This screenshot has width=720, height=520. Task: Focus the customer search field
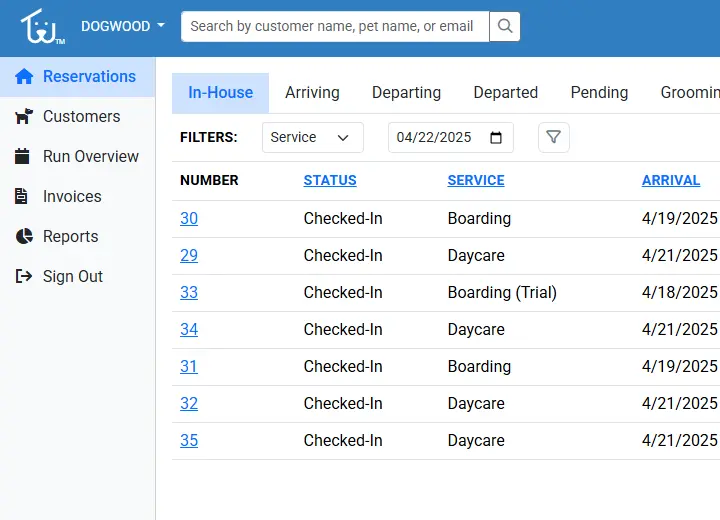pos(334,26)
